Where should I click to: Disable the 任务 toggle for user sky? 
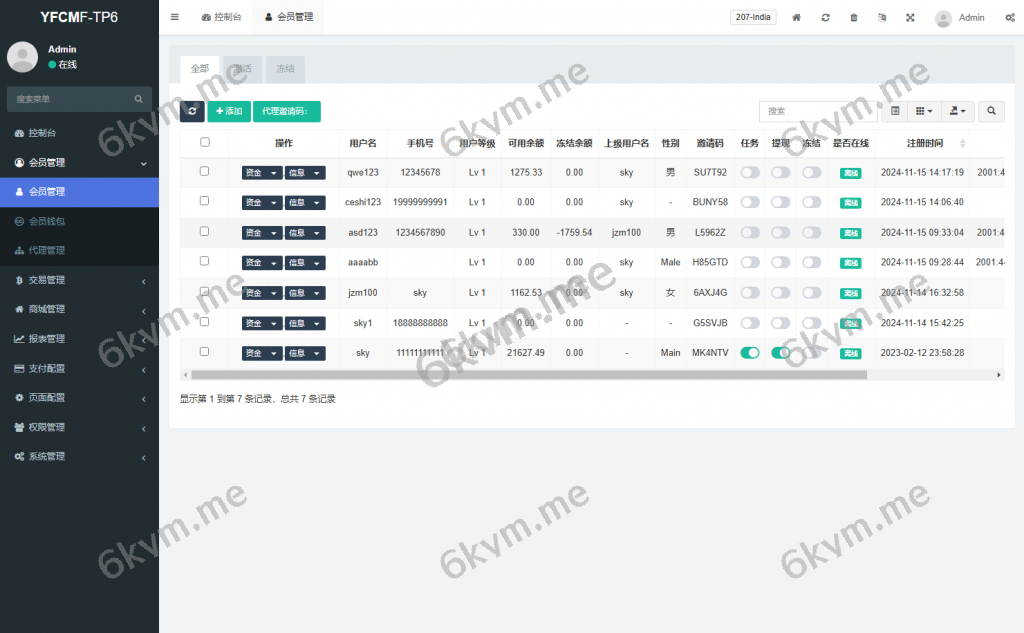pyautogui.click(x=749, y=353)
